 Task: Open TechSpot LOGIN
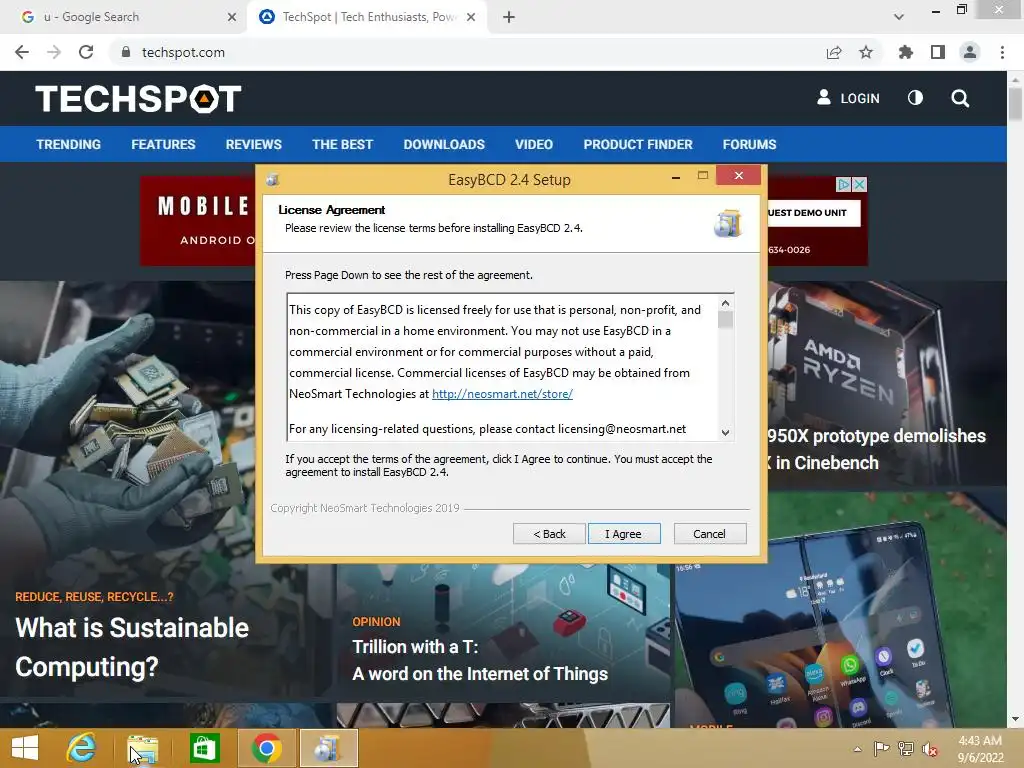[x=848, y=98]
